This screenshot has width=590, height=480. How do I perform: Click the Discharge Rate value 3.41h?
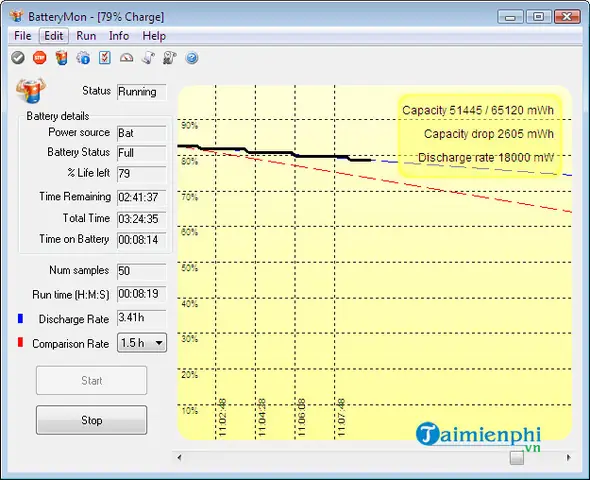[141, 318]
